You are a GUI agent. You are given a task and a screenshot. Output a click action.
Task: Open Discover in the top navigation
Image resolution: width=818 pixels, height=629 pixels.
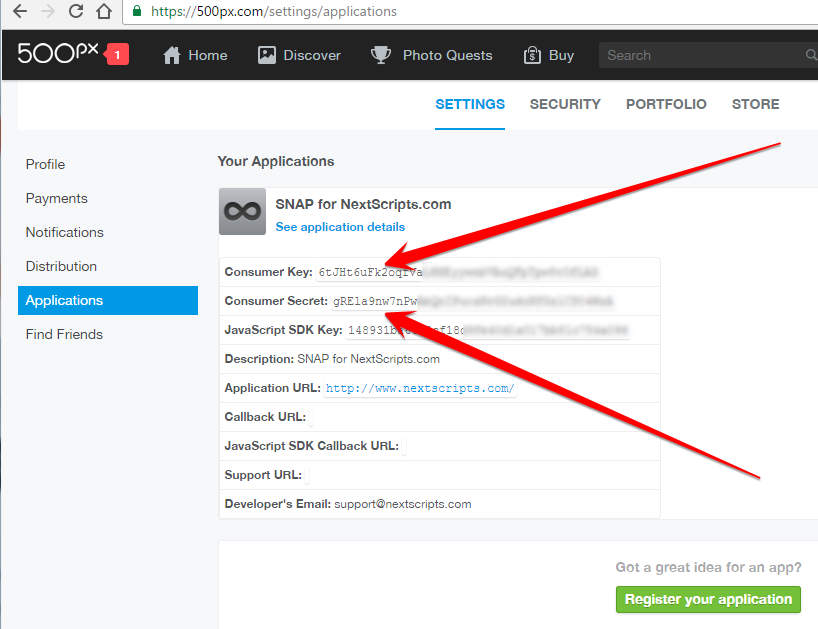click(312, 55)
